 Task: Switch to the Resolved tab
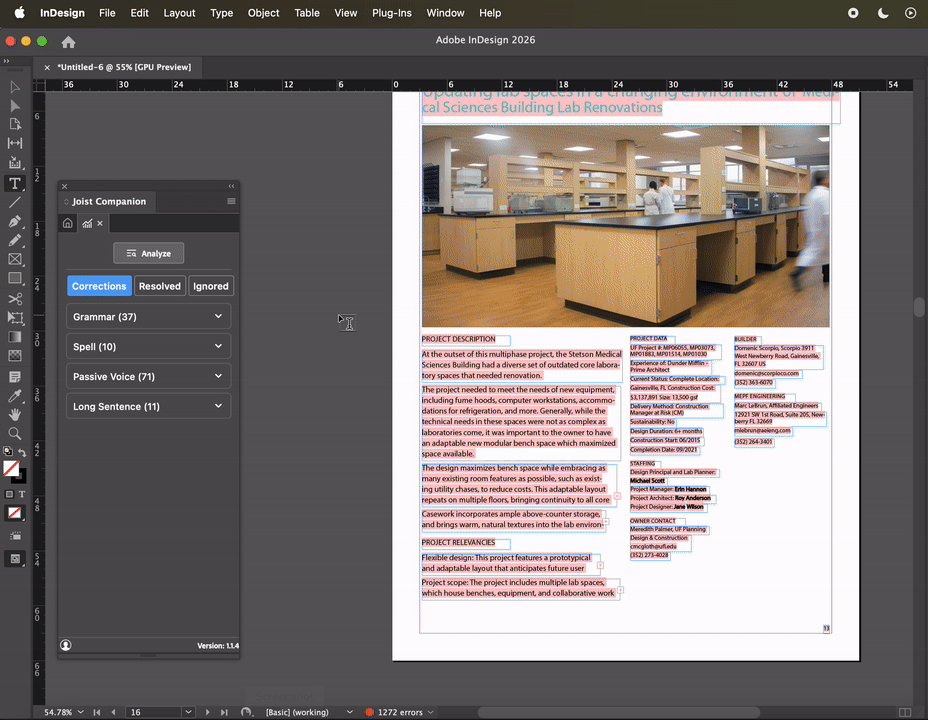tap(160, 286)
